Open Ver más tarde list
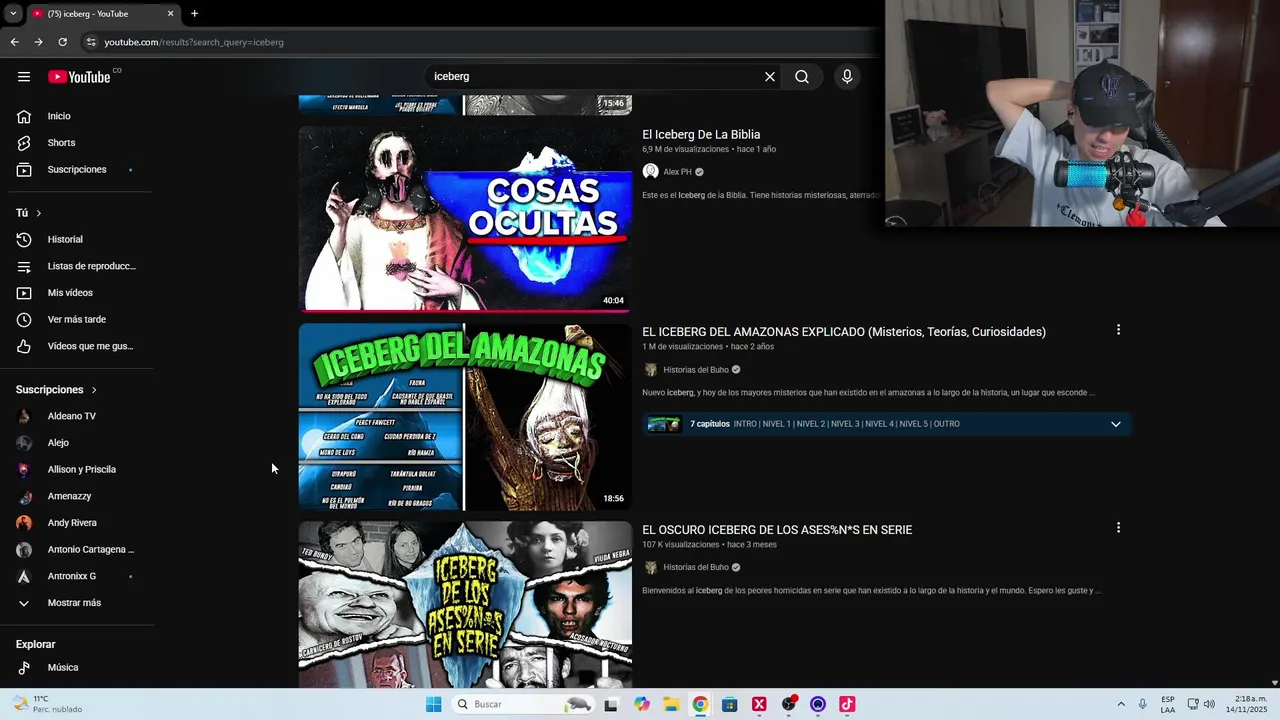This screenshot has height=720, width=1280. [x=76, y=320]
